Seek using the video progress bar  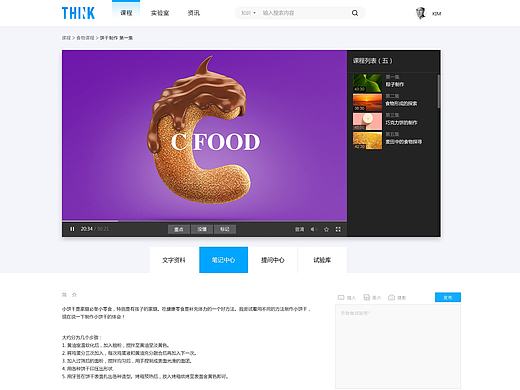click(204, 221)
